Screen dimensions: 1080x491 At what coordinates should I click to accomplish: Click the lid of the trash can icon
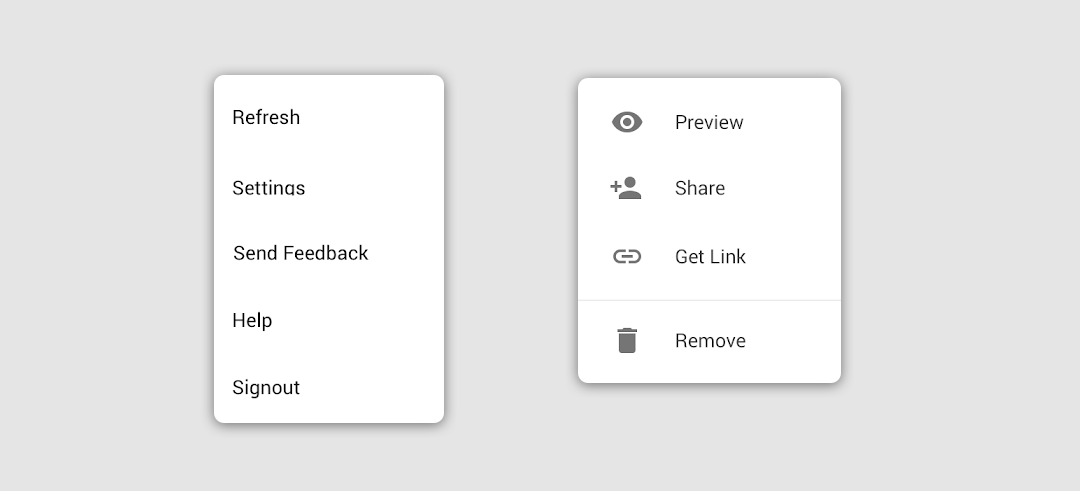pyautogui.click(x=627, y=330)
